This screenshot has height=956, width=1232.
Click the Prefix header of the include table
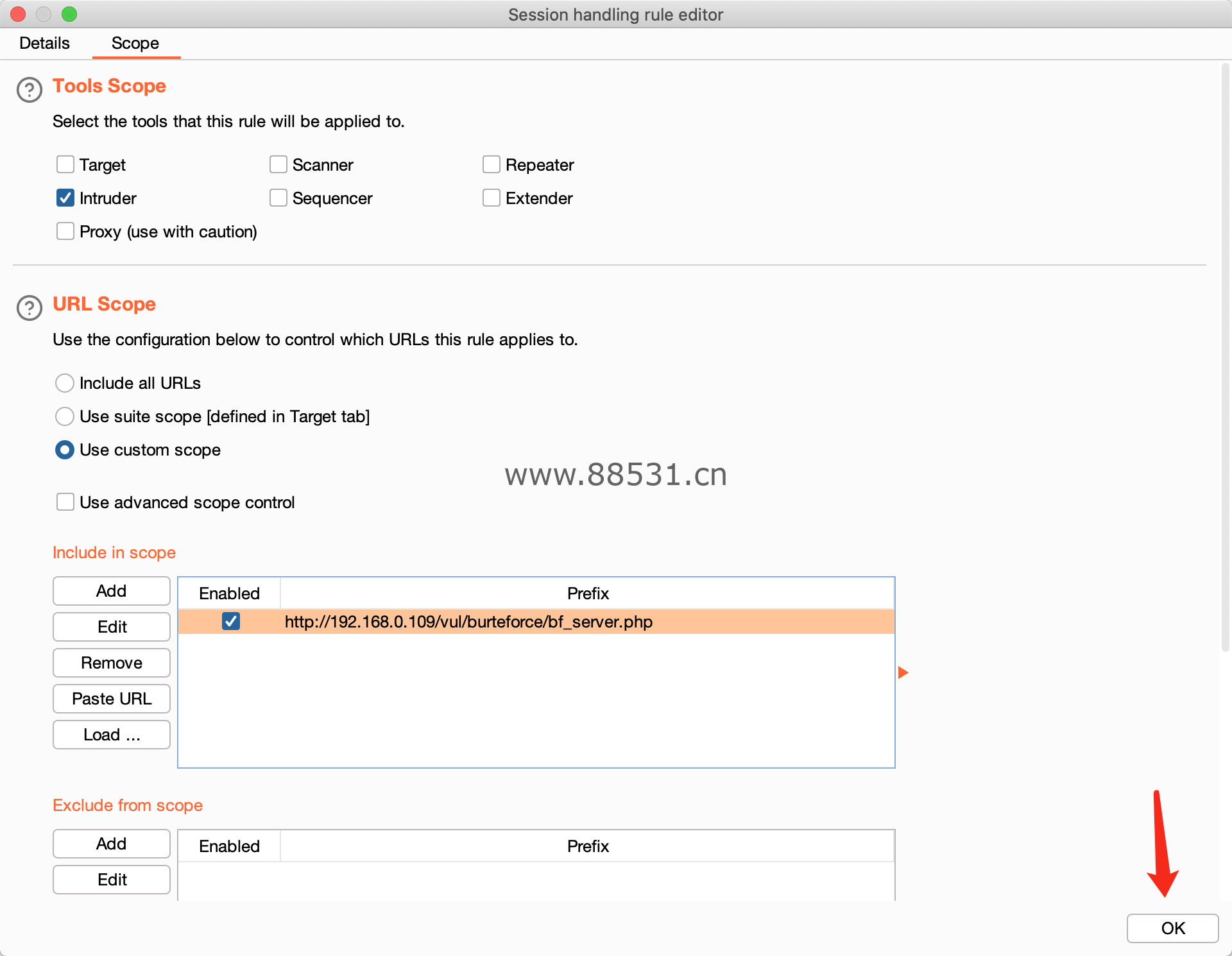coord(588,593)
